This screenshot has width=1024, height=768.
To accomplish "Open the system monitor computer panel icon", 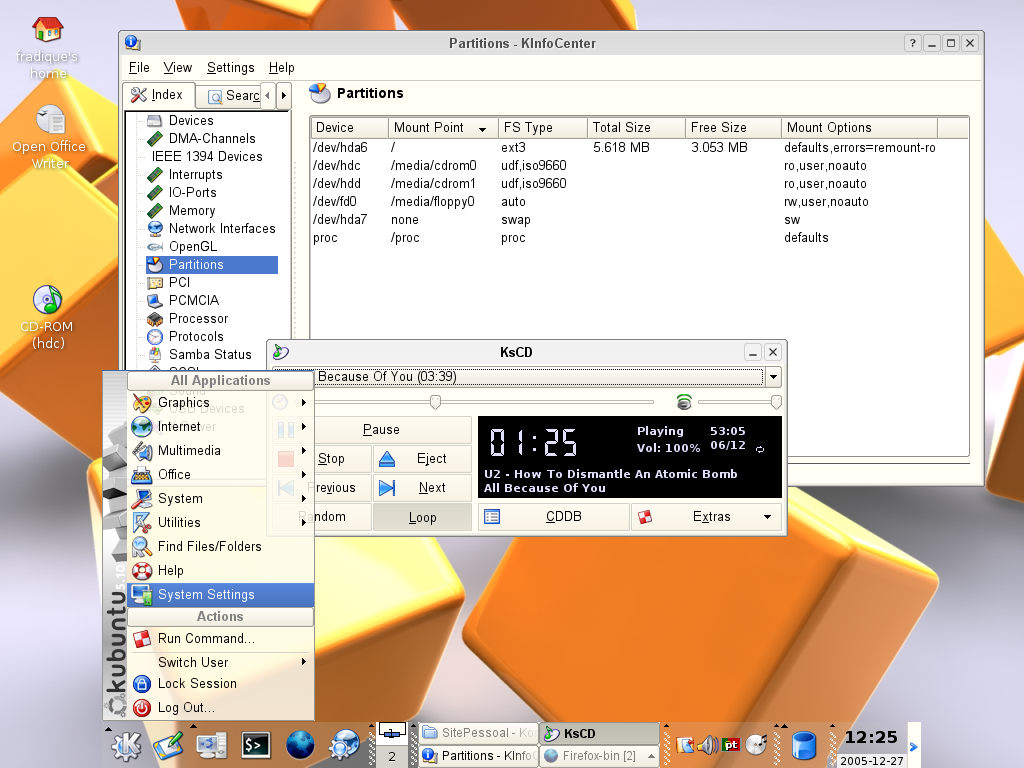I will click(212, 744).
